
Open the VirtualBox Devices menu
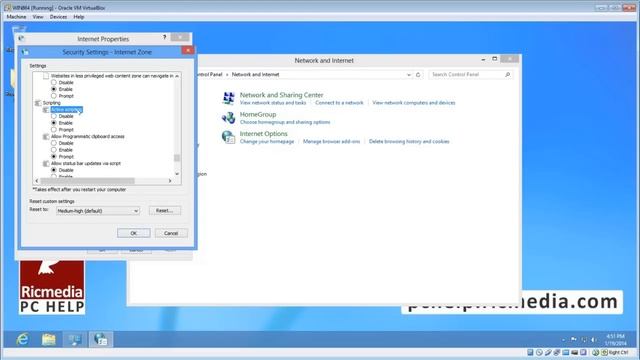pos(58,17)
